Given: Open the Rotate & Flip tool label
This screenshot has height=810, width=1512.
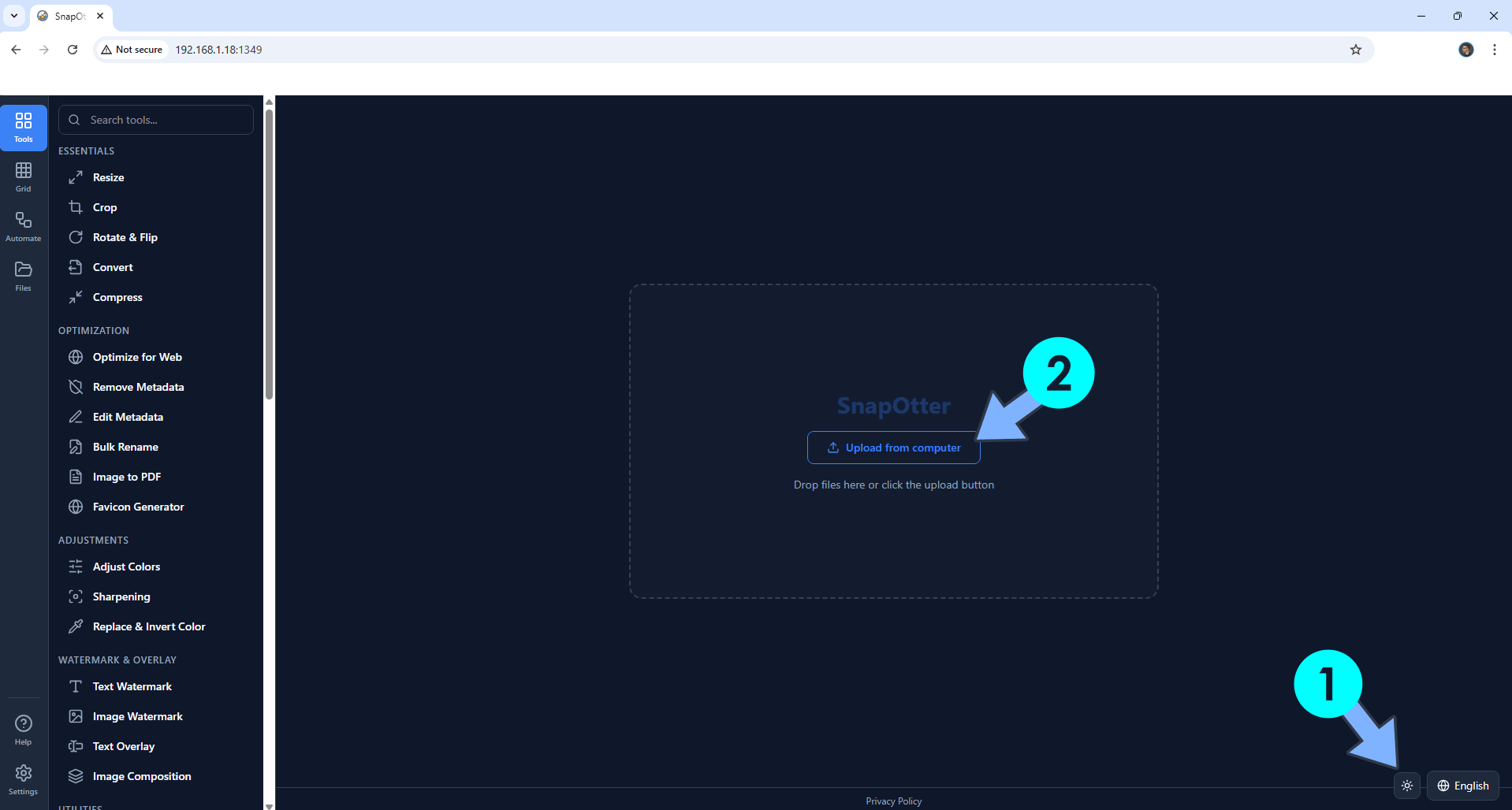Looking at the screenshot, I should tap(125, 237).
